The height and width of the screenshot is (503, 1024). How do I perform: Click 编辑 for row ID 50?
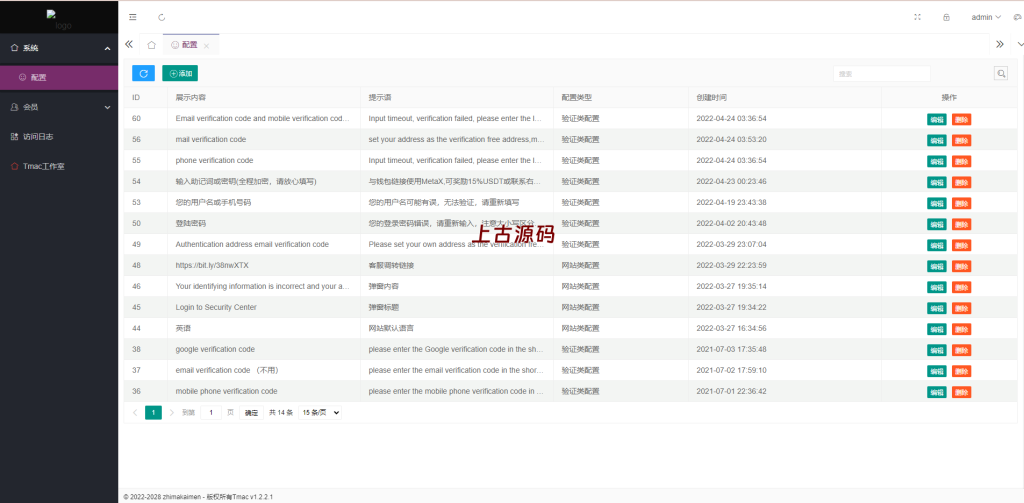(x=936, y=224)
